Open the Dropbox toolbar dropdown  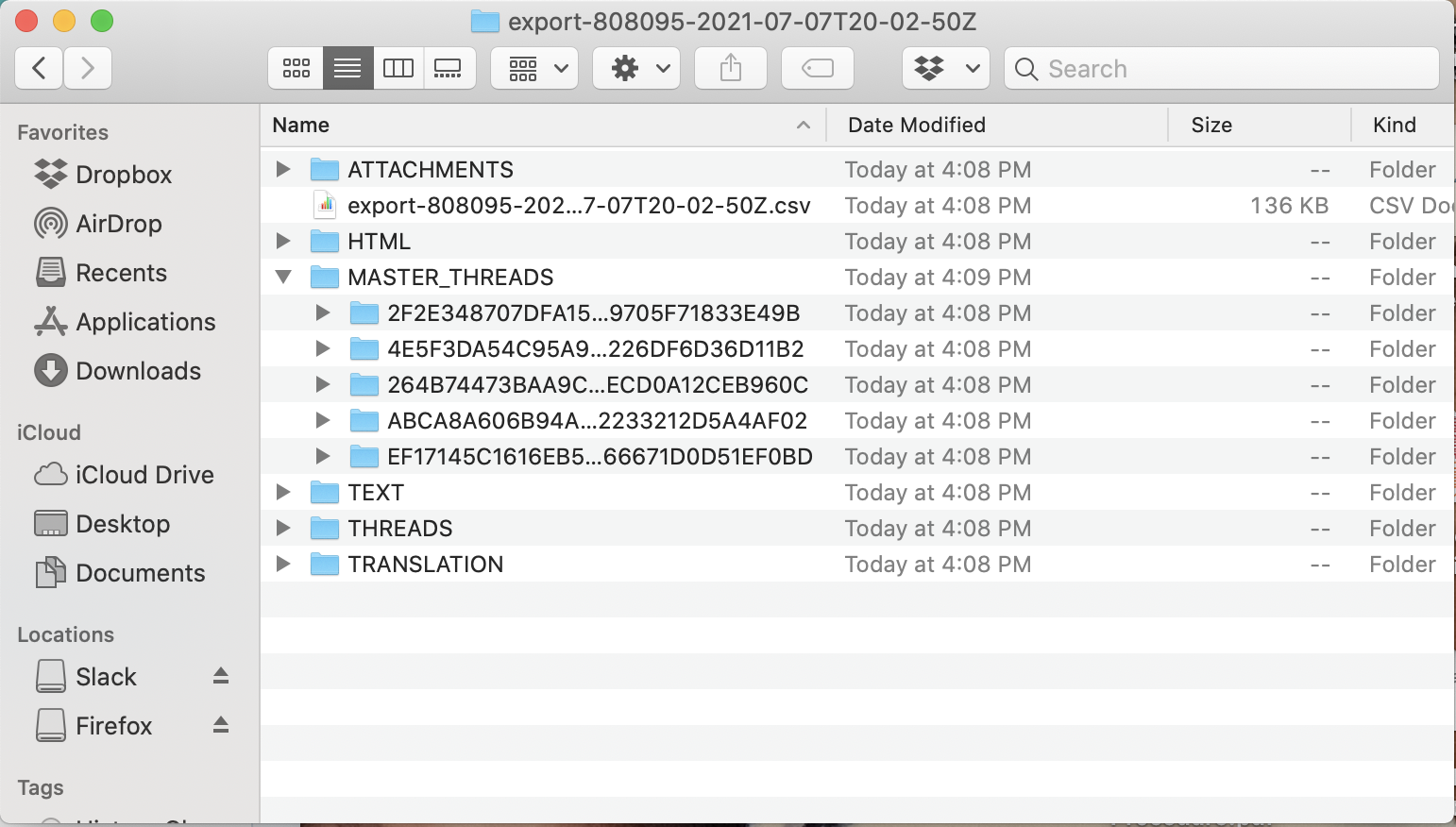point(946,68)
